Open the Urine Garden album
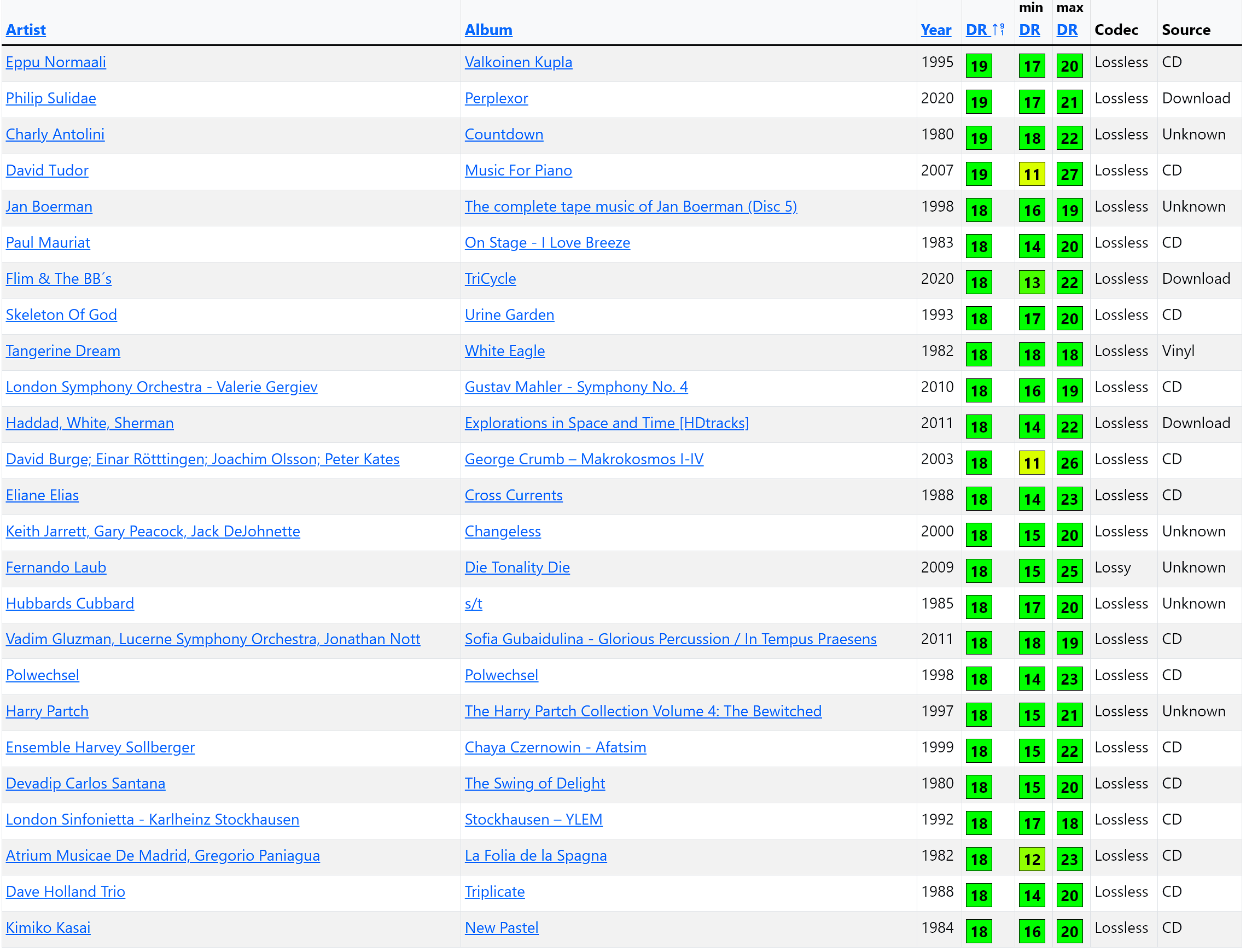1246x952 pixels. click(x=509, y=315)
